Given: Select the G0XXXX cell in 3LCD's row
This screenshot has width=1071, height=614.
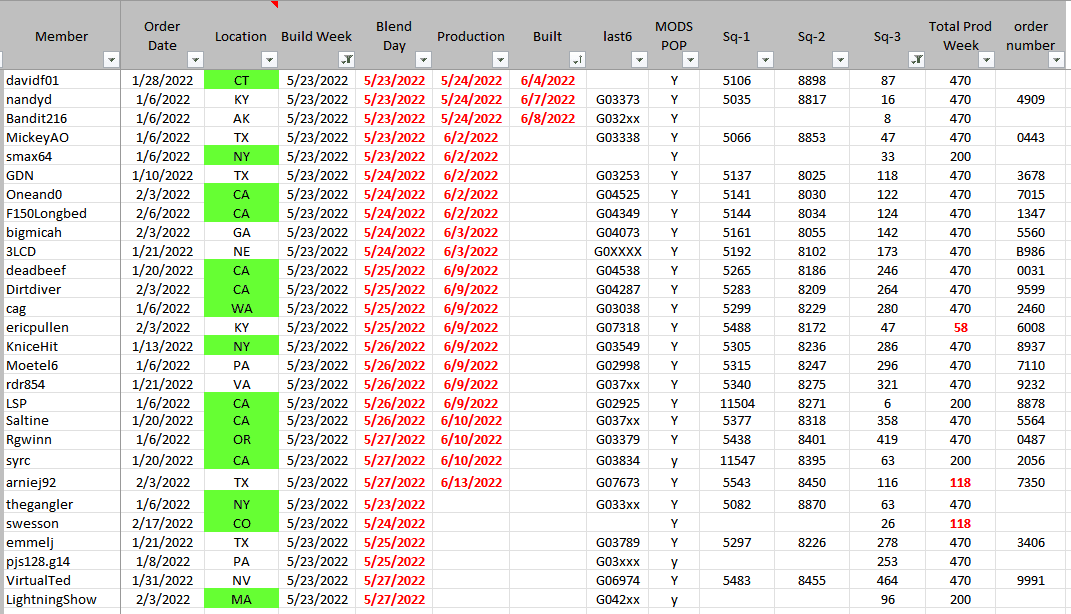Looking at the screenshot, I should pyautogui.click(x=618, y=252).
